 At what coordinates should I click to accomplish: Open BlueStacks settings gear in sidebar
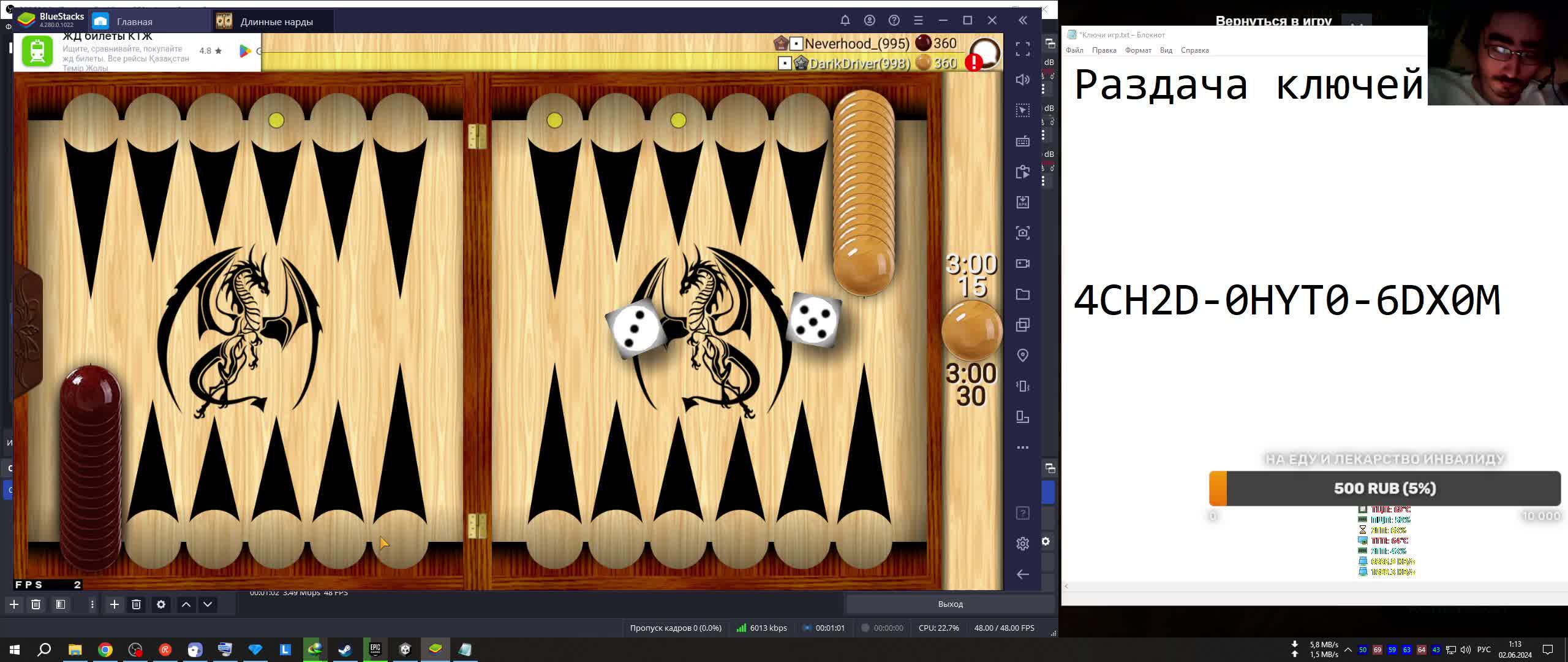1022,544
